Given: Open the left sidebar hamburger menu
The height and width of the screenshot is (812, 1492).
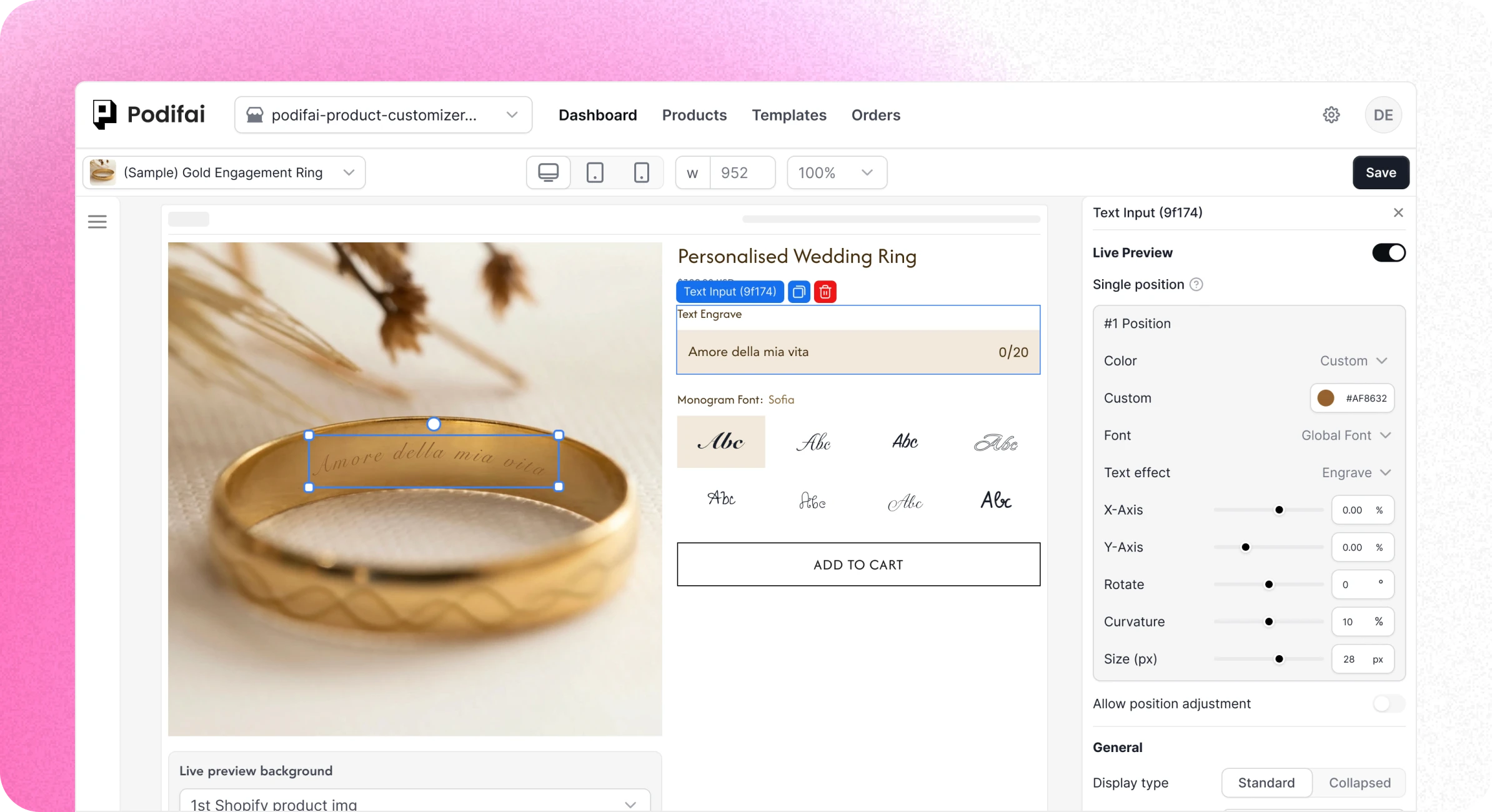Looking at the screenshot, I should 97,221.
